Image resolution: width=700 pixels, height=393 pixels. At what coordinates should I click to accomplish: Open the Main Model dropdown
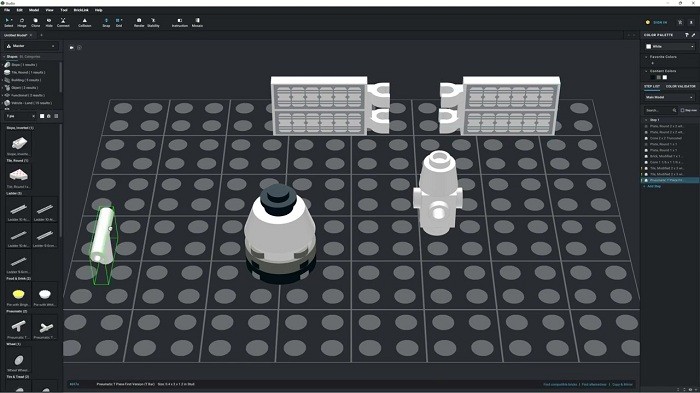pos(669,97)
